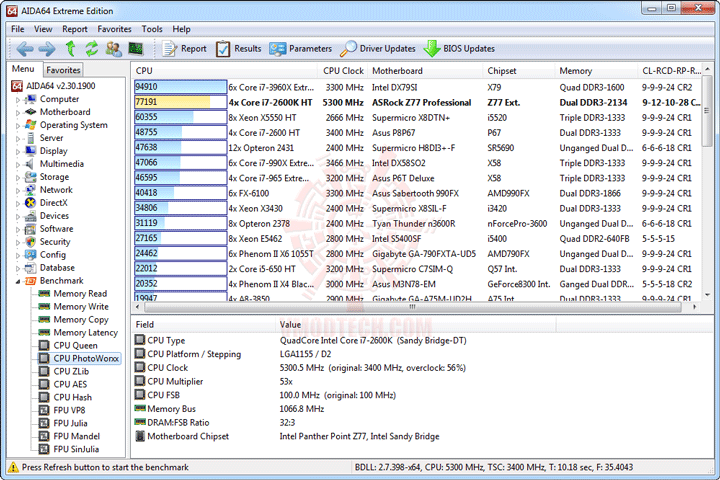
Task: Click the 60355 score bar row
Action: tap(180, 117)
